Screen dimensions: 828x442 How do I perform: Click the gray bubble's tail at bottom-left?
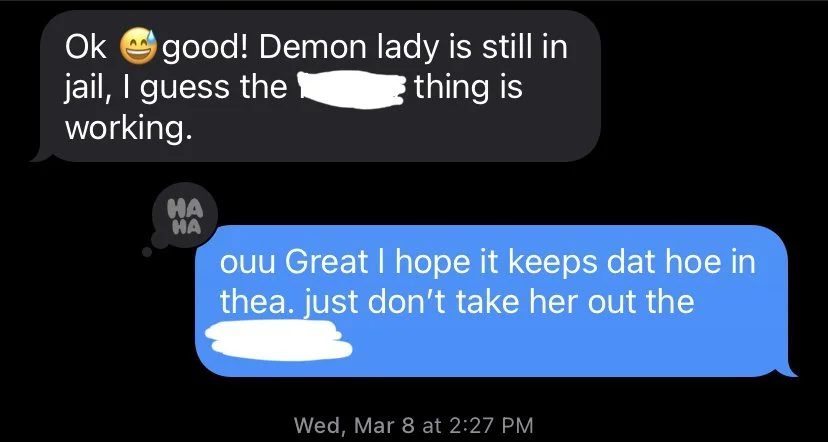43,156
